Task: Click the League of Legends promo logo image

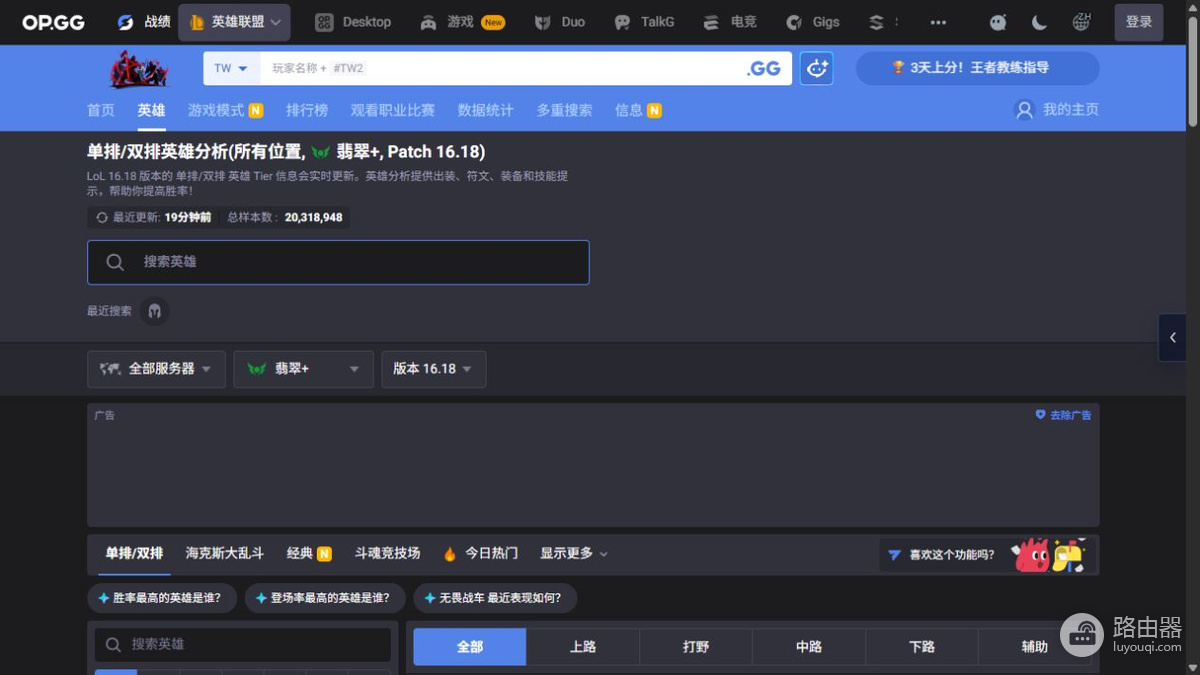Action: tap(139, 69)
